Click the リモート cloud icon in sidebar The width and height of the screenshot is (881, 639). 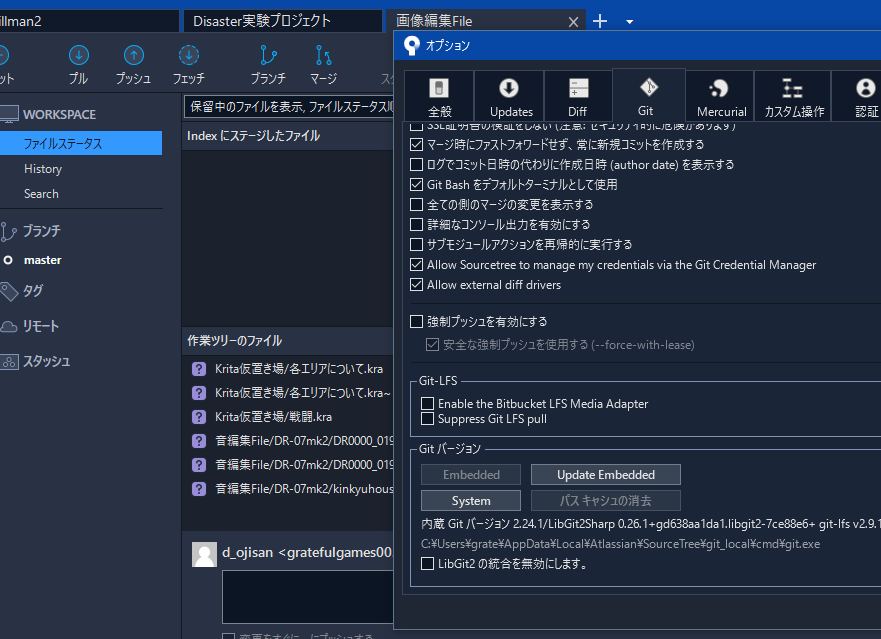[x=9, y=327]
